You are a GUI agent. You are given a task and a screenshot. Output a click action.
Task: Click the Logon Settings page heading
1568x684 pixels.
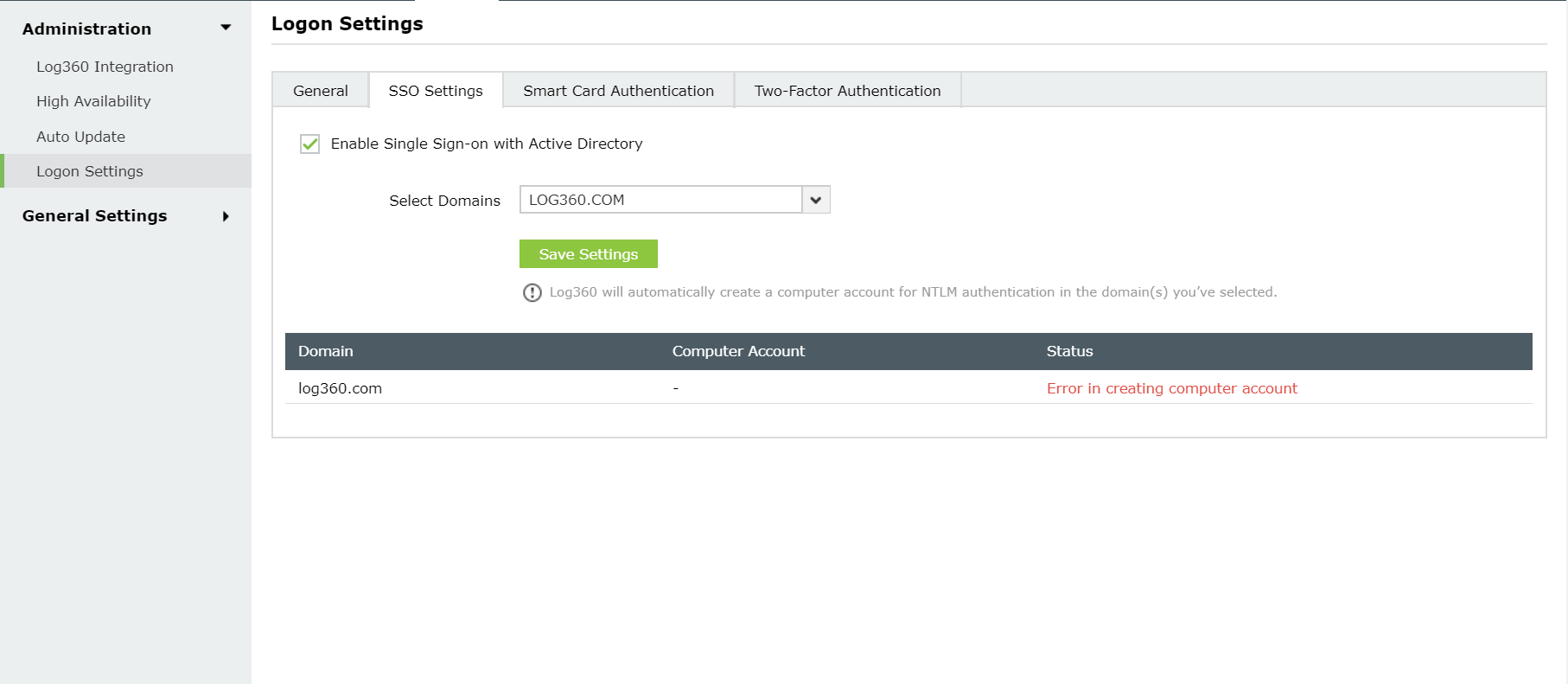pyautogui.click(x=347, y=23)
